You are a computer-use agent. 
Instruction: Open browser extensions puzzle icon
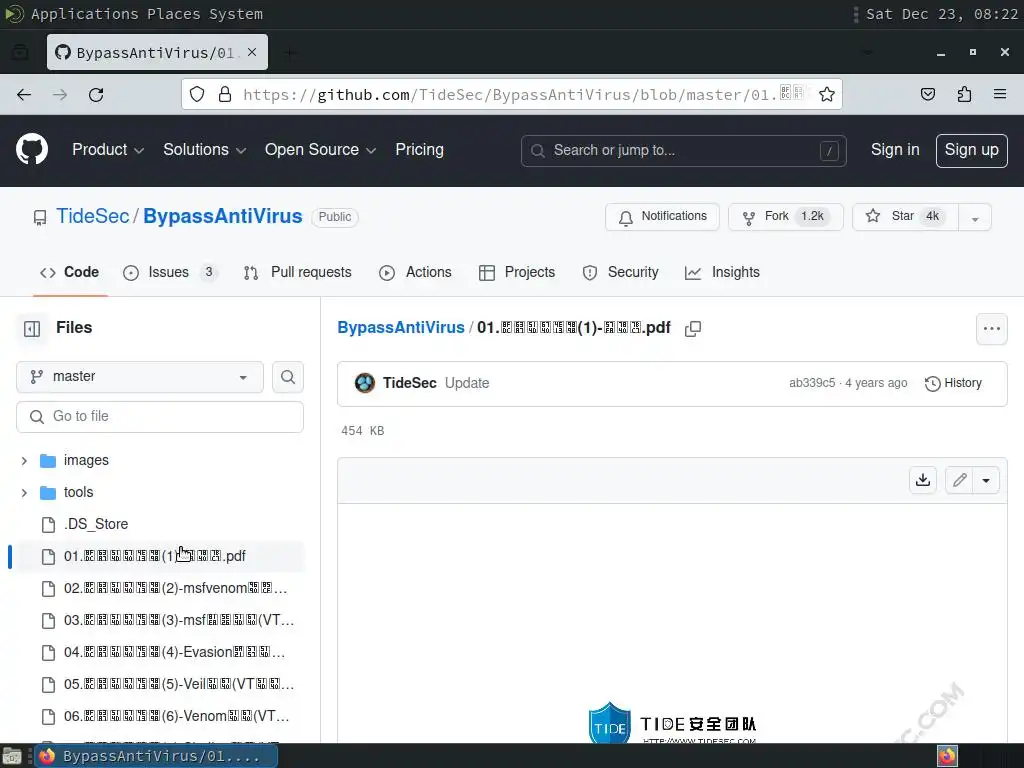(x=964, y=95)
